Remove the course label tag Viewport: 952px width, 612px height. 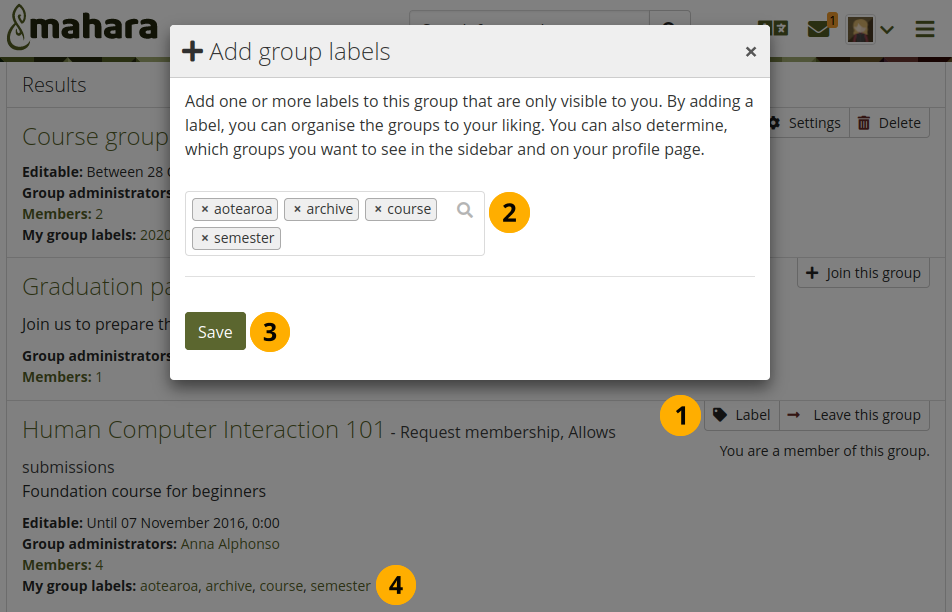(378, 209)
